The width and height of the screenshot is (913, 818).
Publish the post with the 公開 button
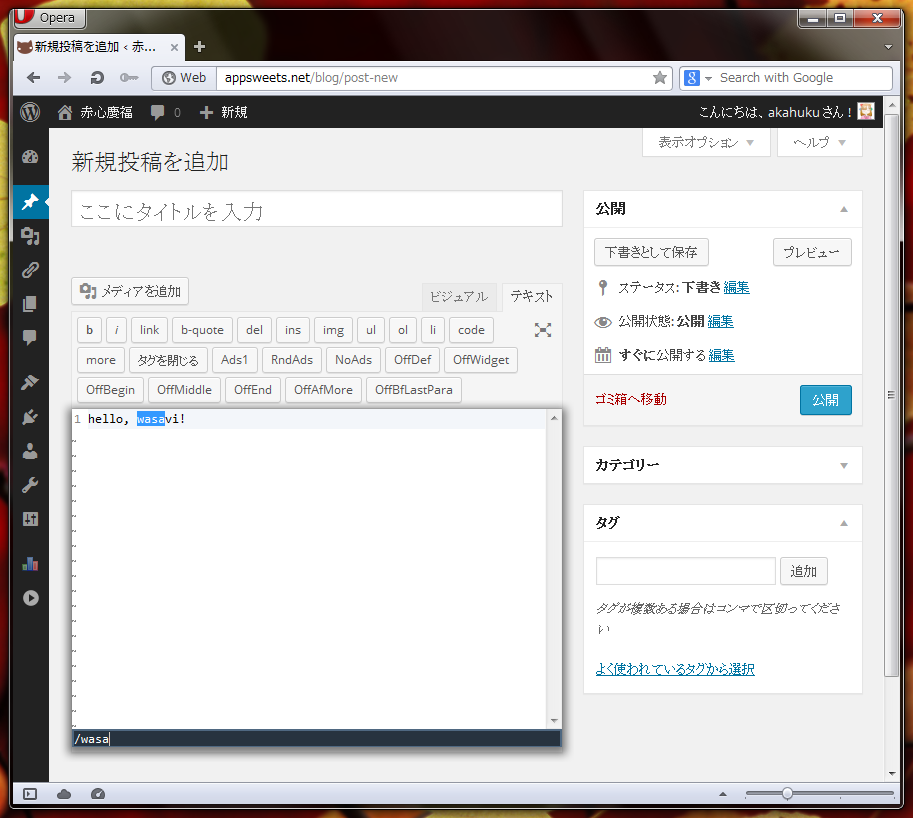coord(825,399)
